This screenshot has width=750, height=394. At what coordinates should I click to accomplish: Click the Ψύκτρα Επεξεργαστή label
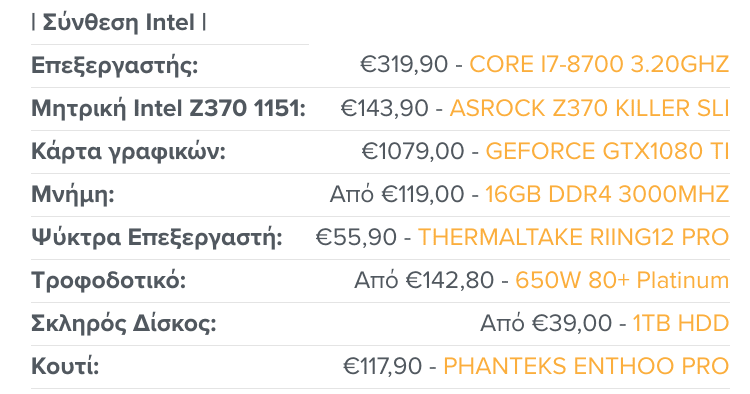[157, 238]
